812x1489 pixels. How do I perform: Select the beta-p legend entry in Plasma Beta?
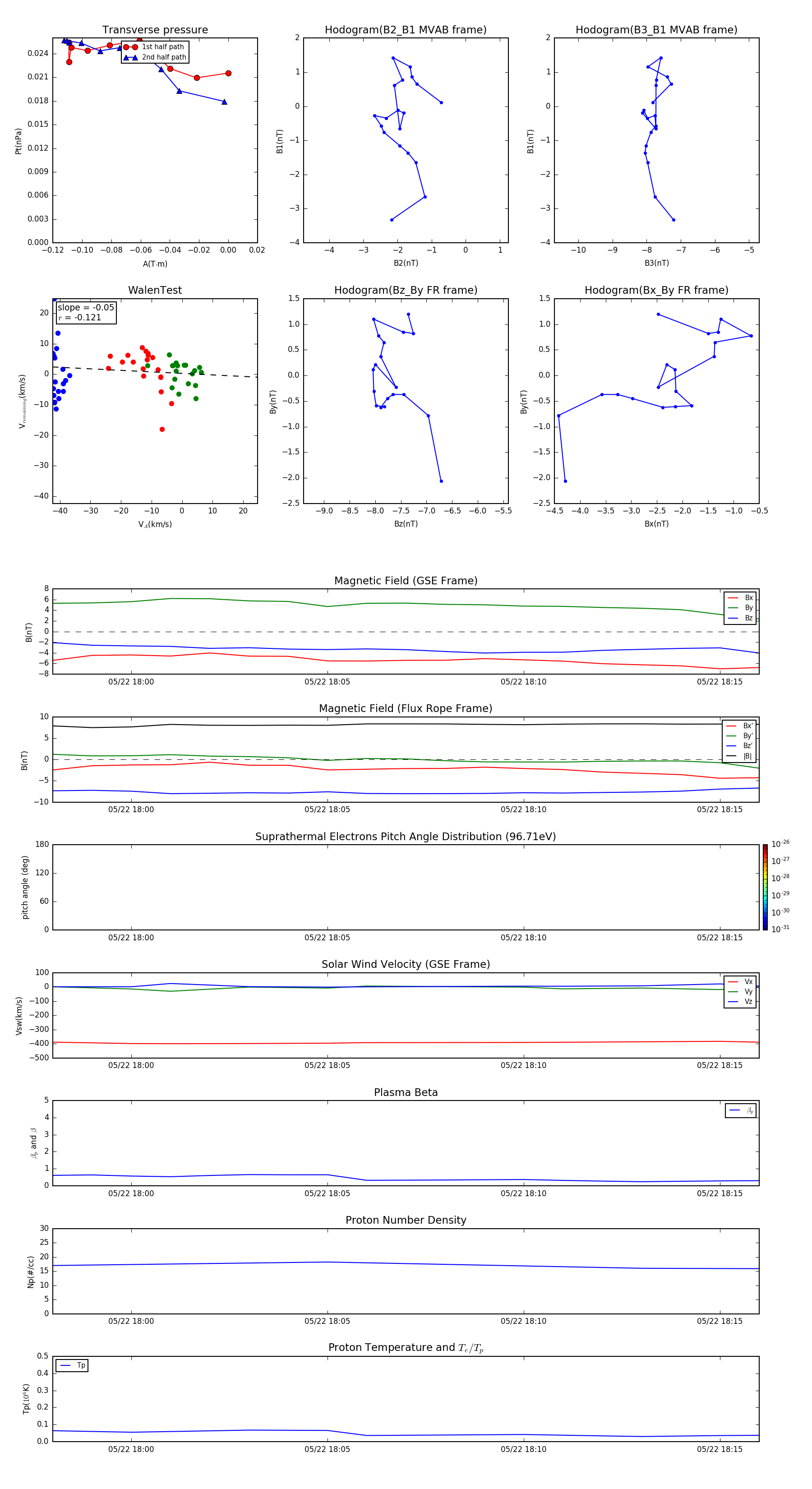[741, 1110]
